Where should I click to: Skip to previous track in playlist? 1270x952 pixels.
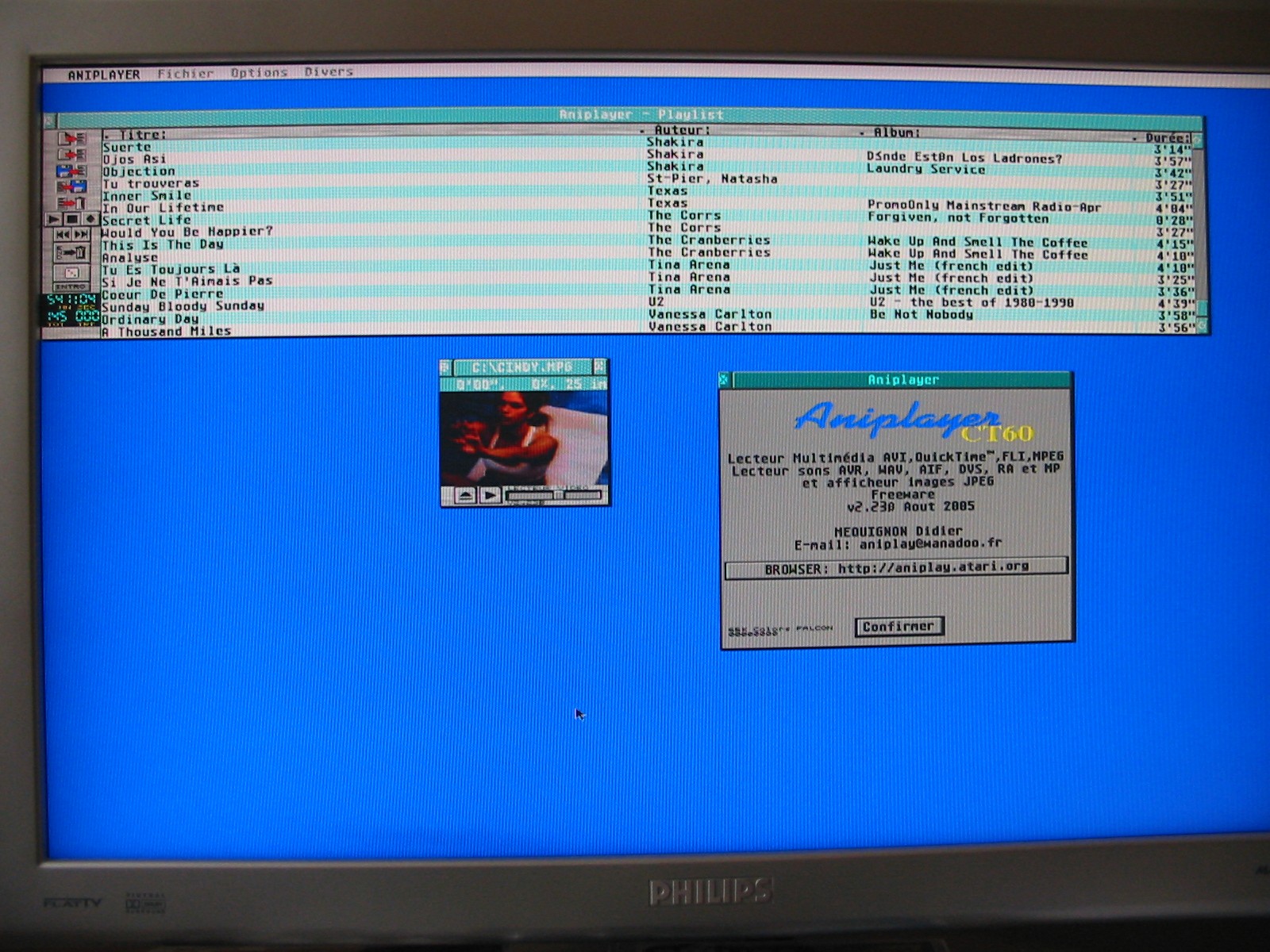62,235
